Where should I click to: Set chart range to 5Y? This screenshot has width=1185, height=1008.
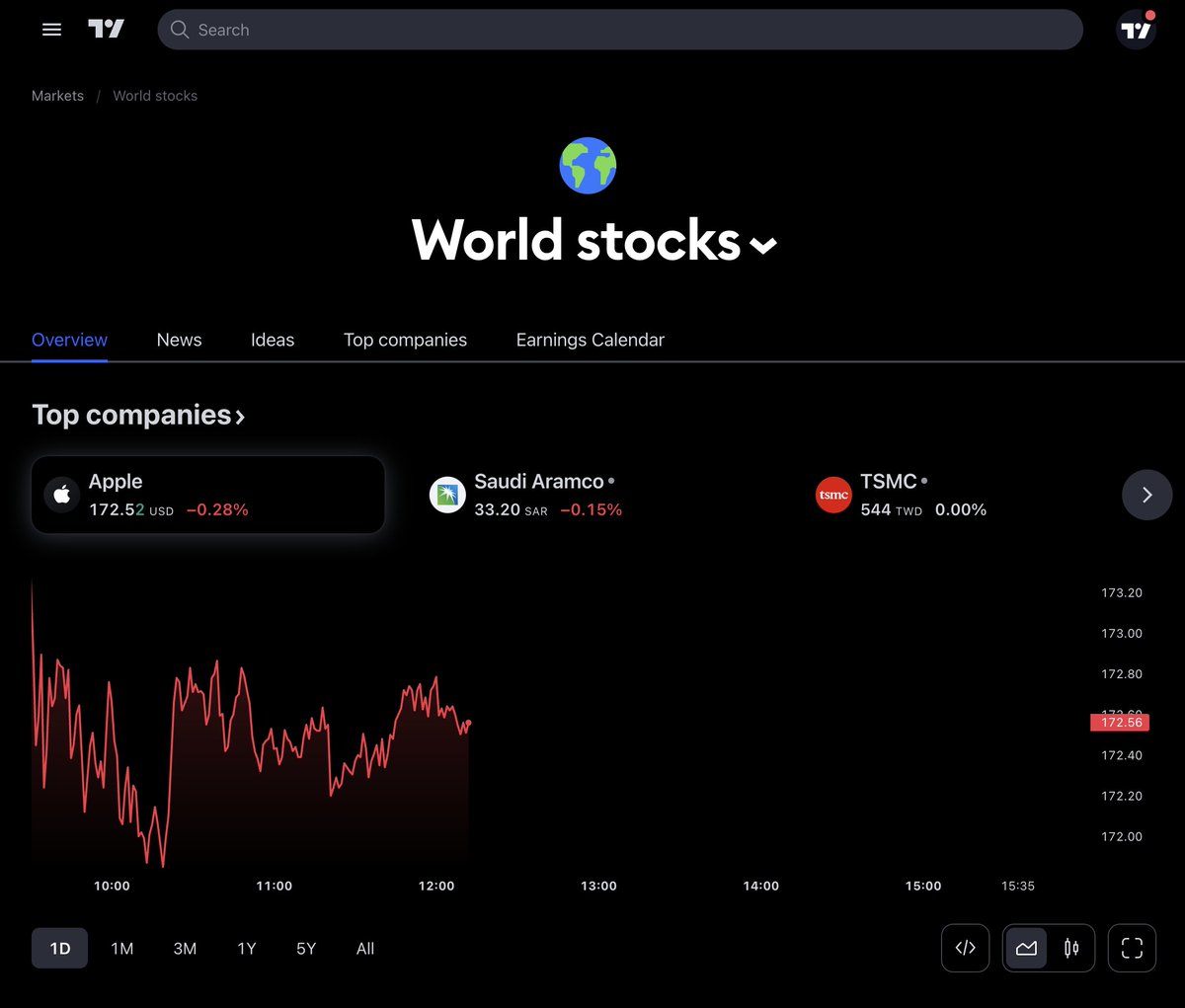pyautogui.click(x=306, y=948)
